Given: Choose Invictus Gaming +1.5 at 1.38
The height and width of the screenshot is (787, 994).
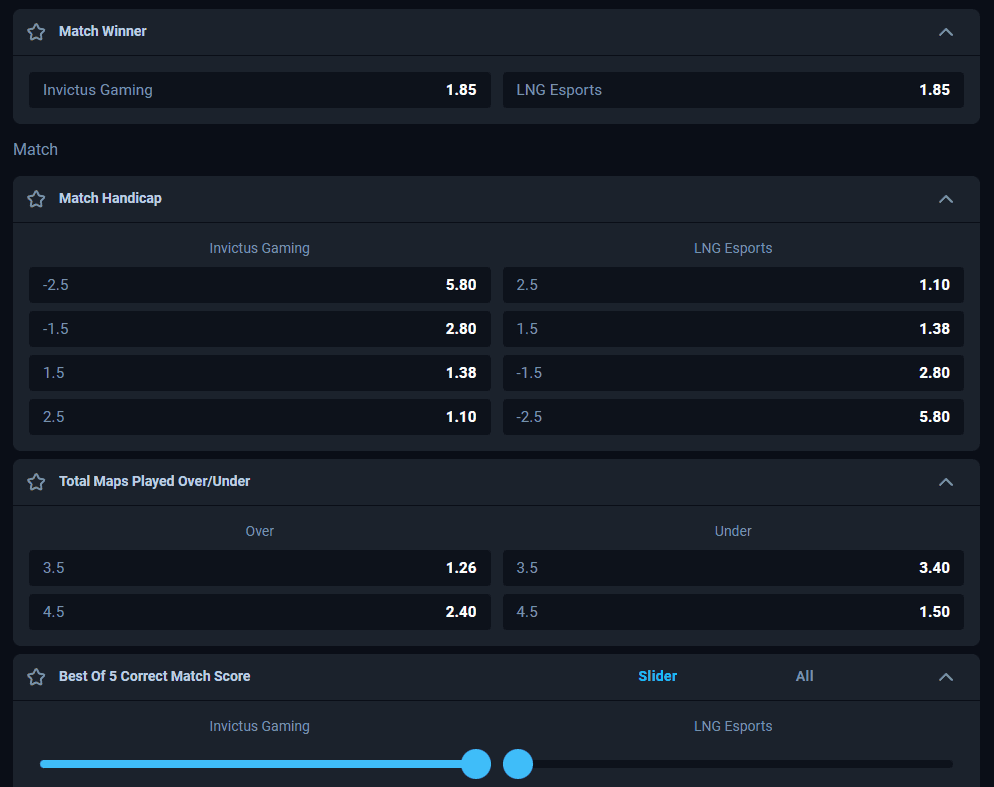Looking at the screenshot, I should click(x=259, y=372).
